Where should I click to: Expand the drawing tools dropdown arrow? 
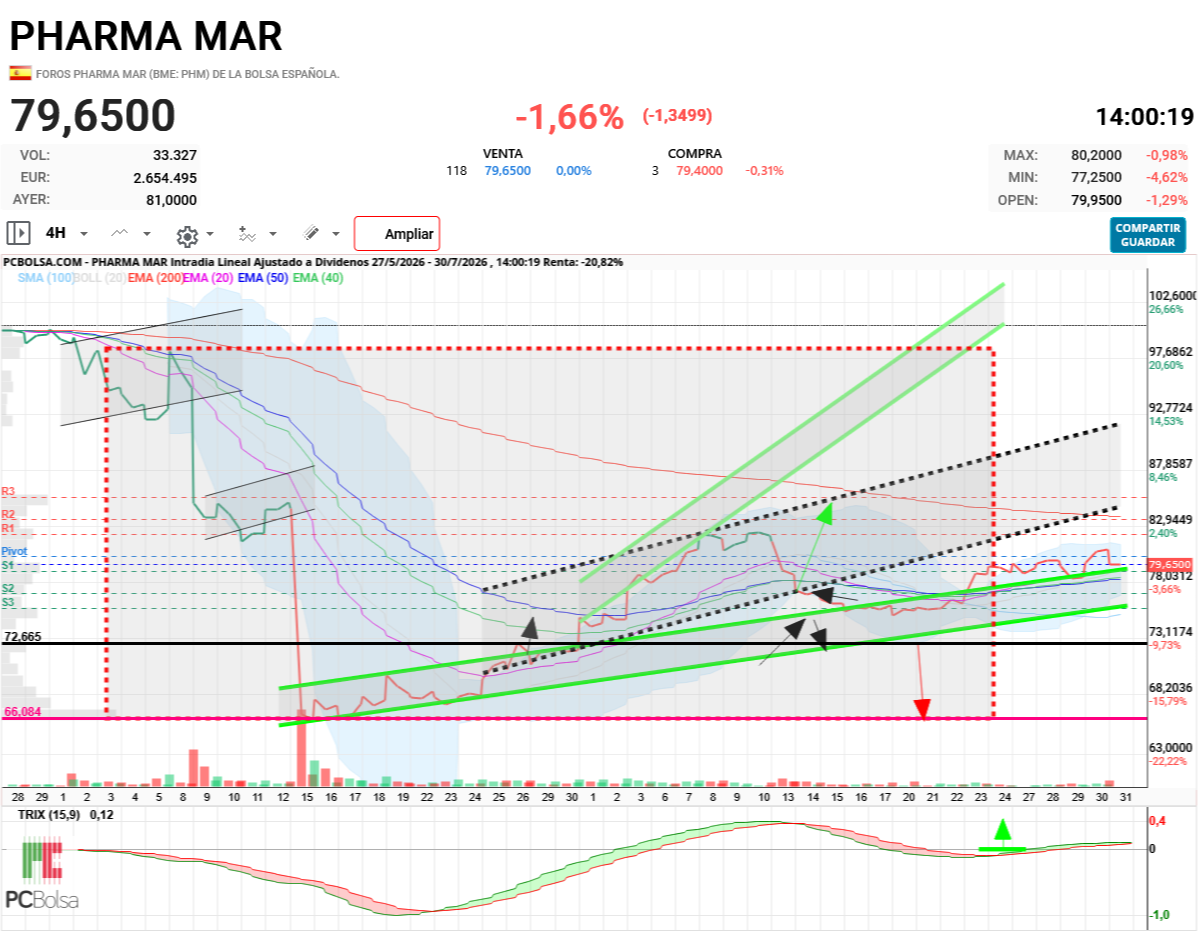pyautogui.click(x=336, y=235)
